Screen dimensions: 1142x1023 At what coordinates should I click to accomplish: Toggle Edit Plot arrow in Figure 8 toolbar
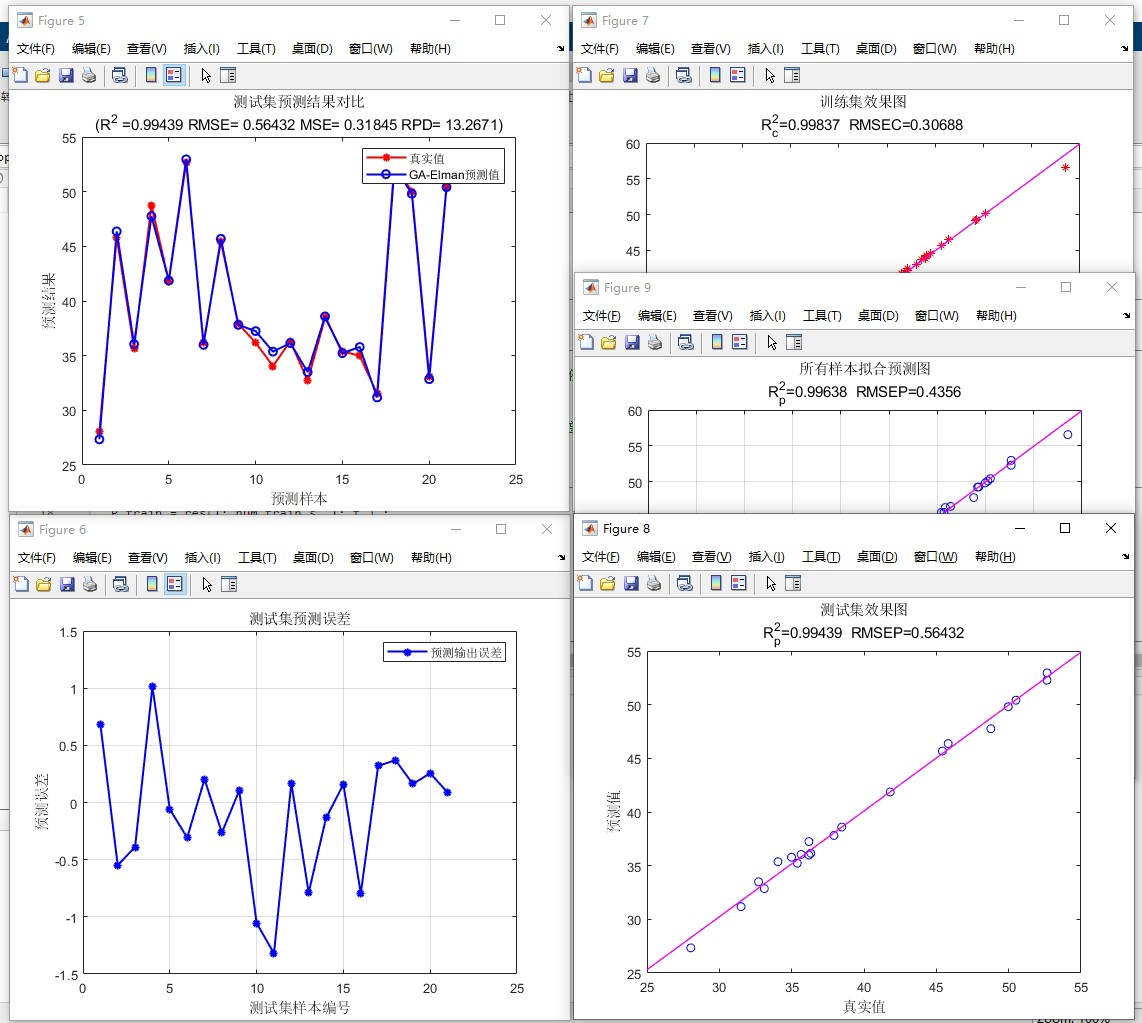(x=771, y=583)
